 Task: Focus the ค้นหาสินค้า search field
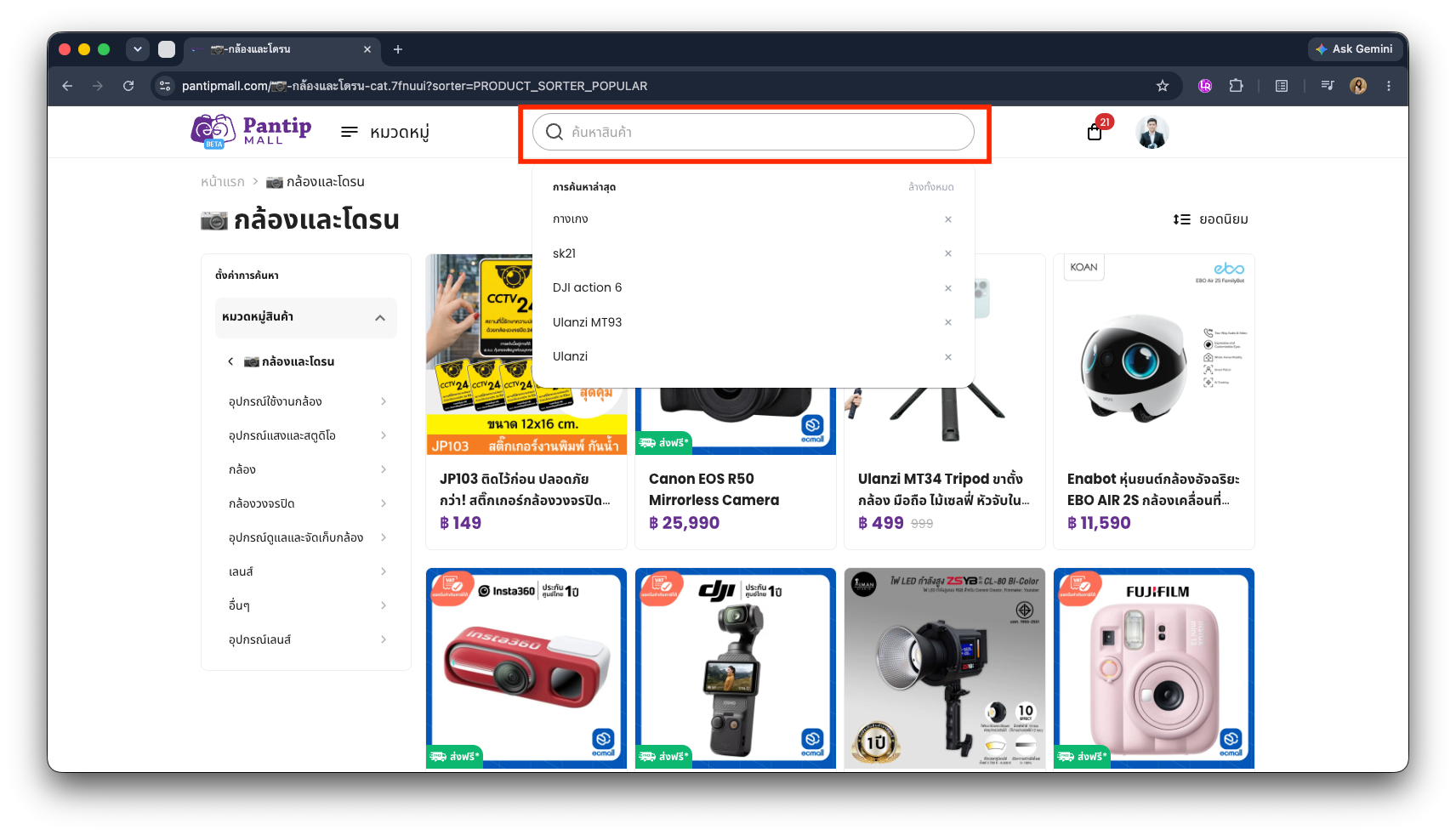754,132
